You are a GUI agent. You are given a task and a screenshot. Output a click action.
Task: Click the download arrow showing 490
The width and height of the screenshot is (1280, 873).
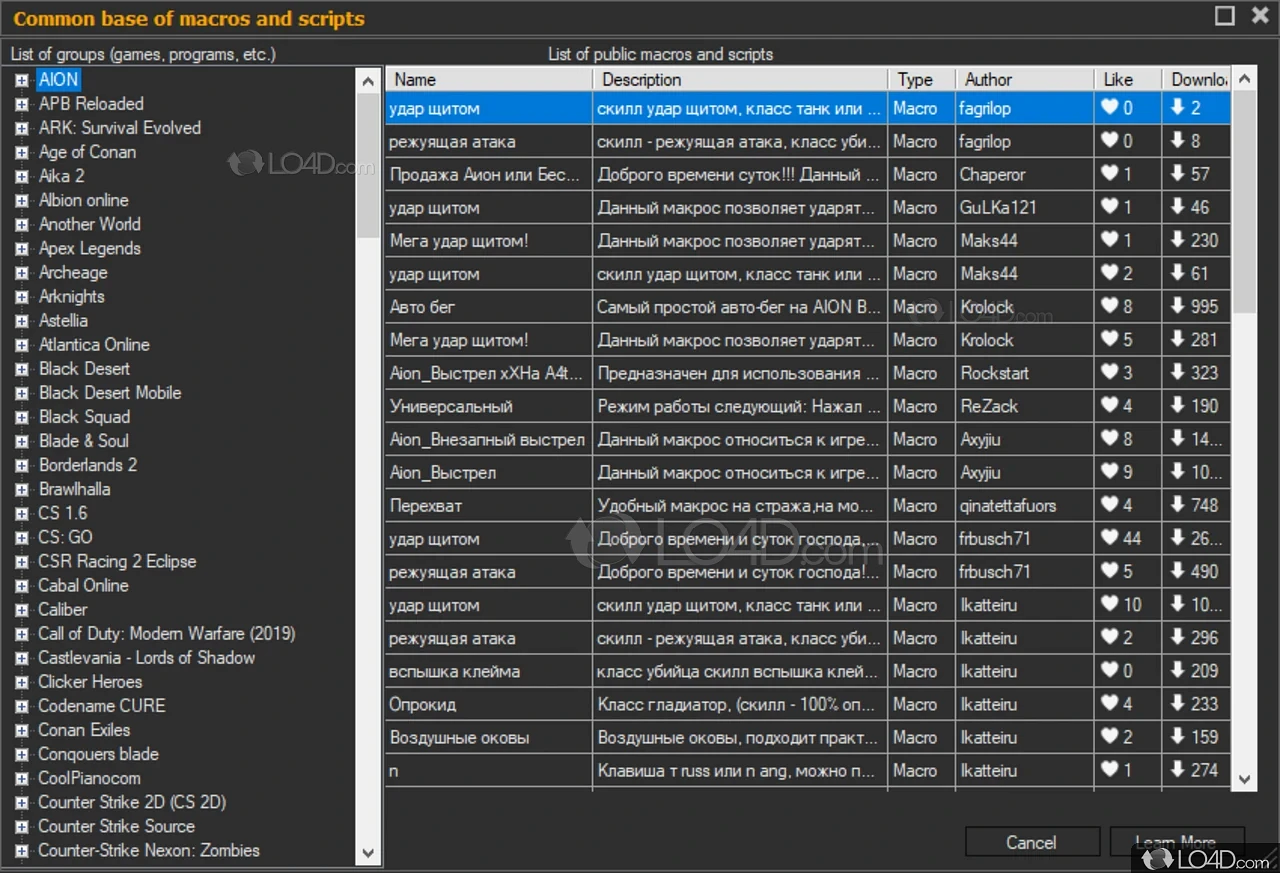1178,571
